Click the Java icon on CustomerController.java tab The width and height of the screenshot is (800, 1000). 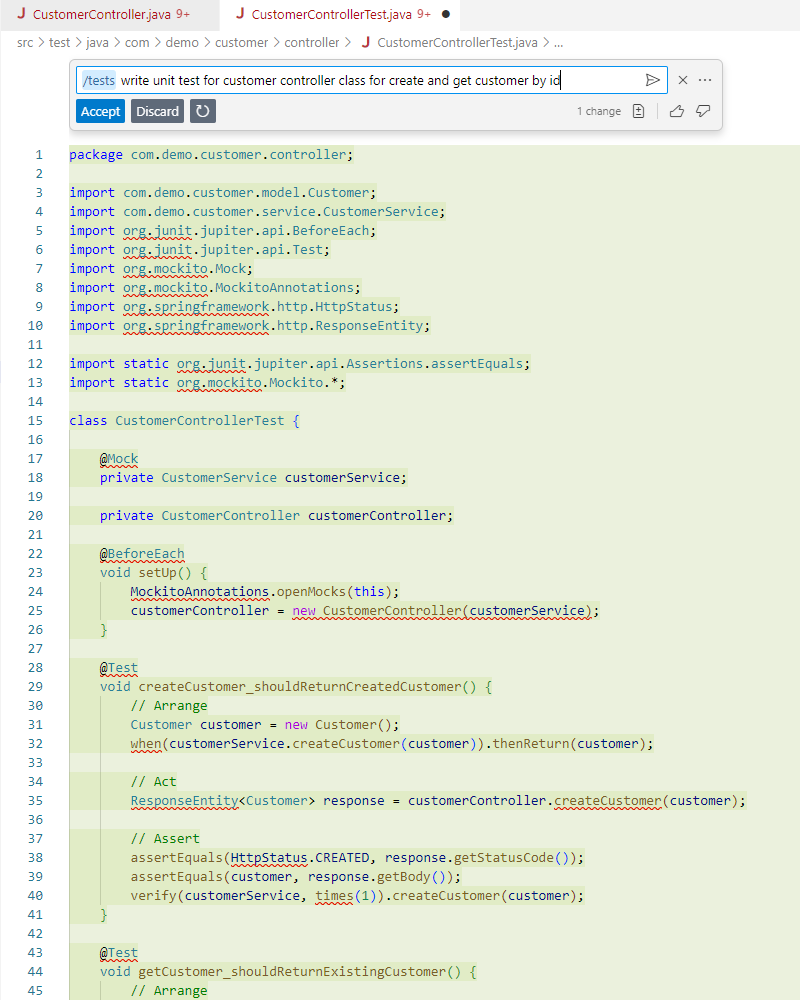click(21, 13)
